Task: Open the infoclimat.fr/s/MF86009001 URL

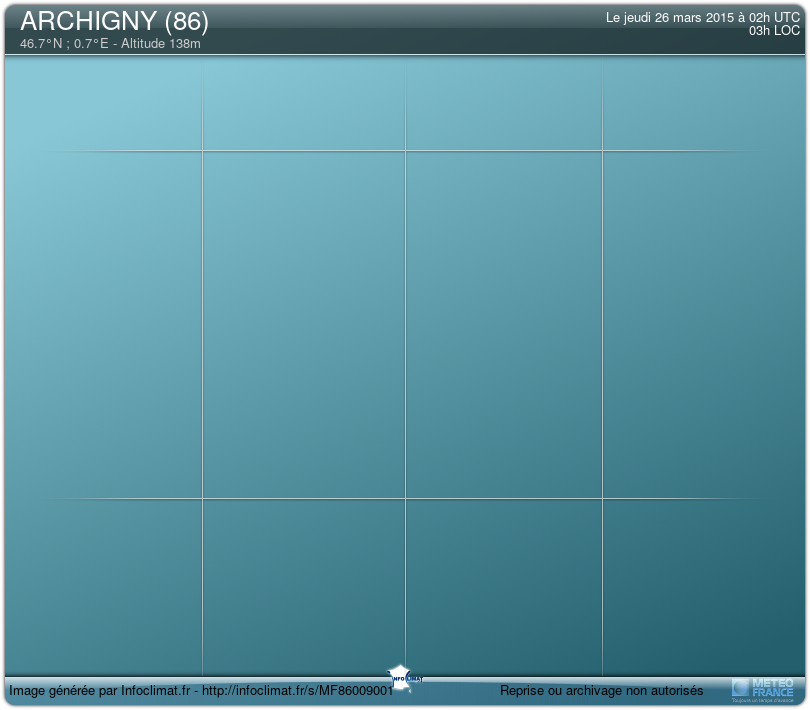Action: pos(299,691)
